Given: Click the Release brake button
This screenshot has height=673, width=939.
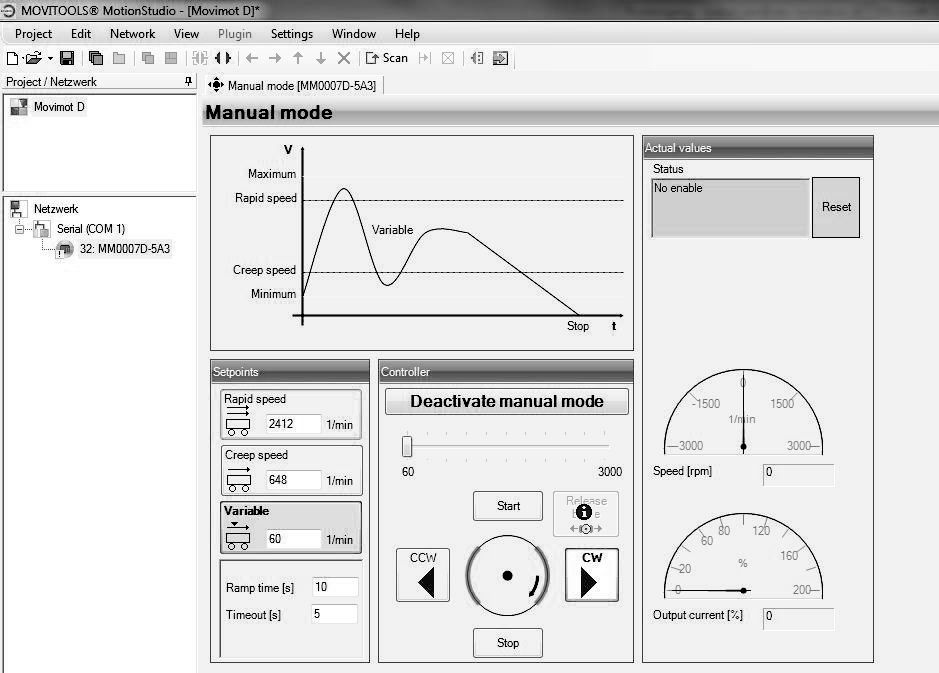Looking at the screenshot, I should pos(586,514).
